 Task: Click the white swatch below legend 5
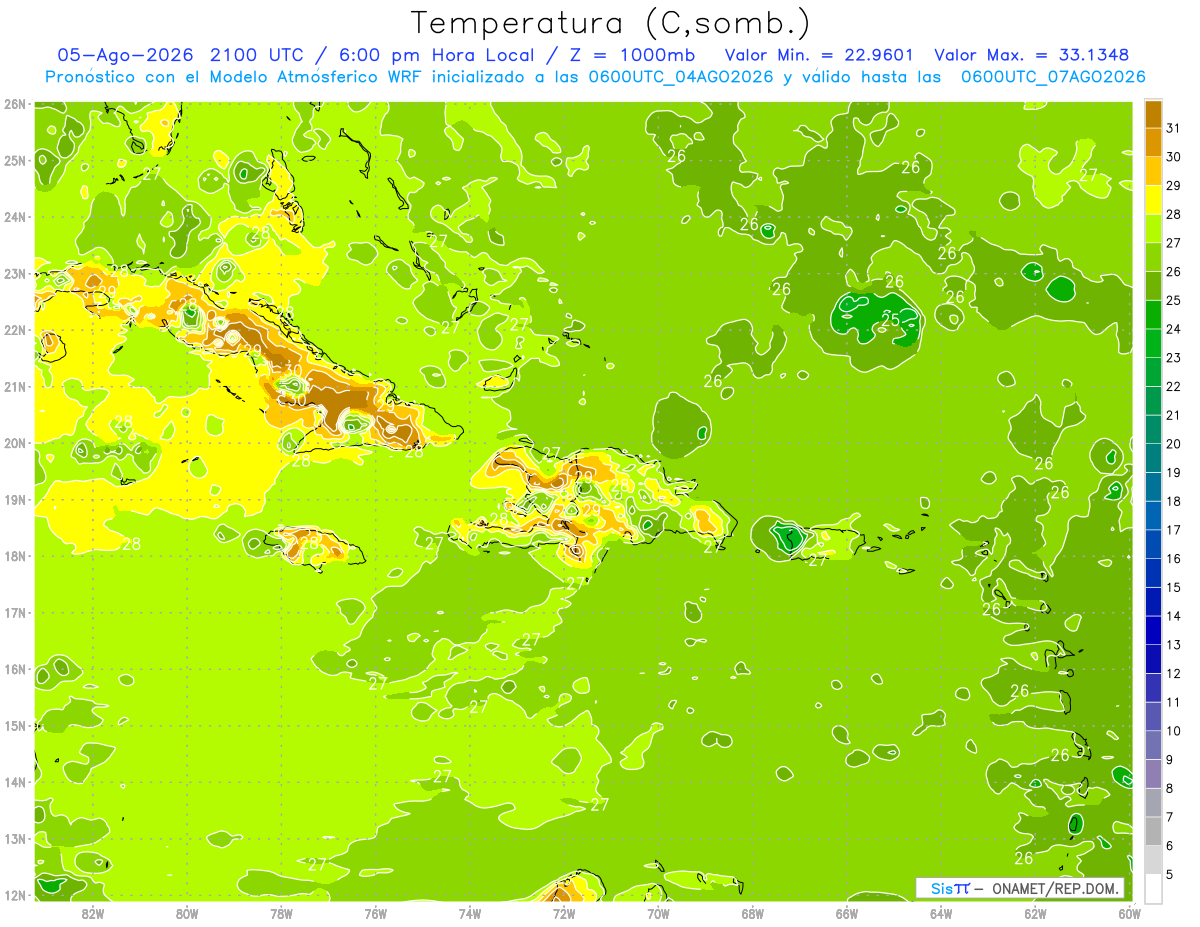1154,888
